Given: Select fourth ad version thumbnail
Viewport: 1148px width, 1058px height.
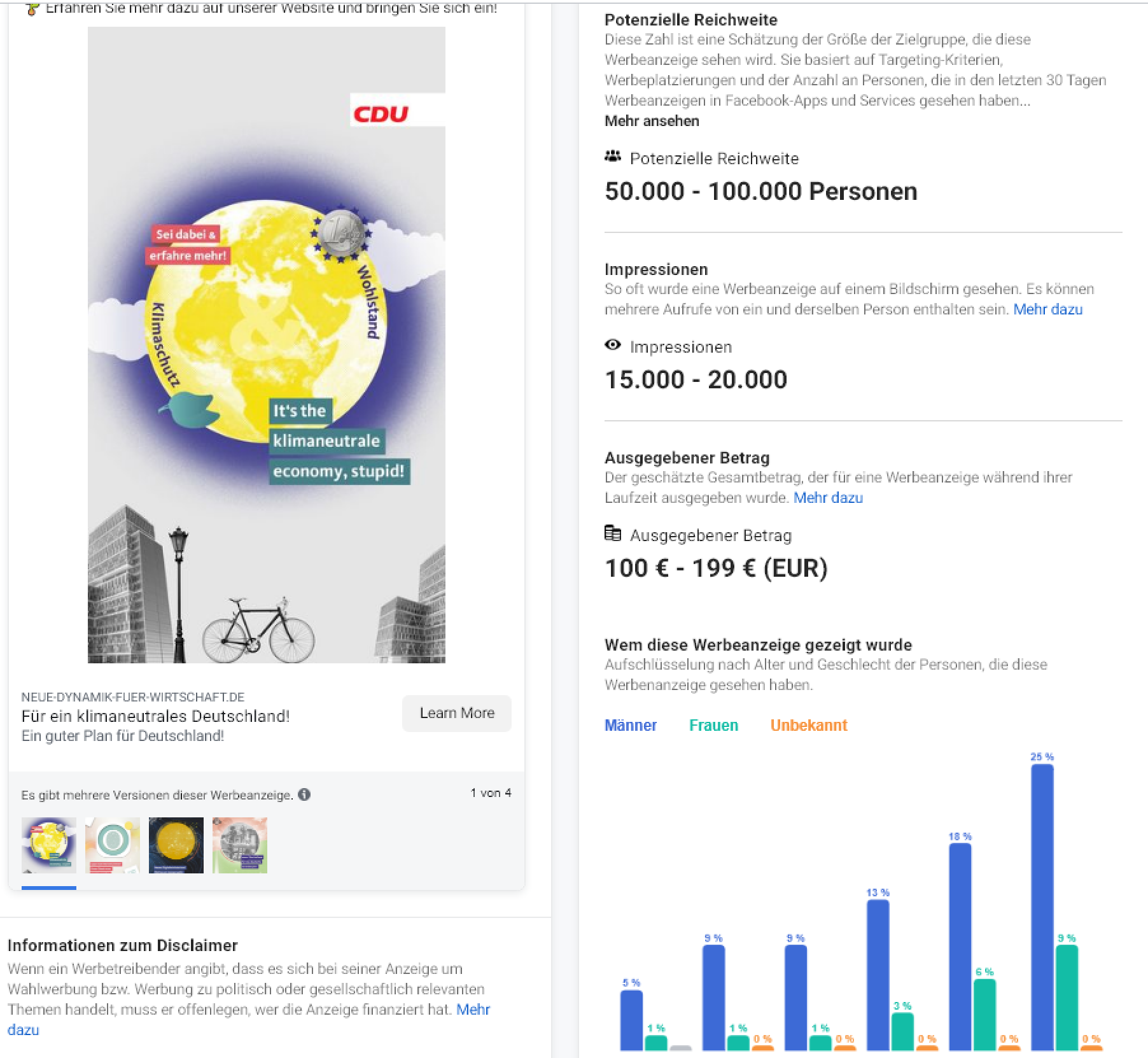Looking at the screenshot, I should (x=240, y=845).
